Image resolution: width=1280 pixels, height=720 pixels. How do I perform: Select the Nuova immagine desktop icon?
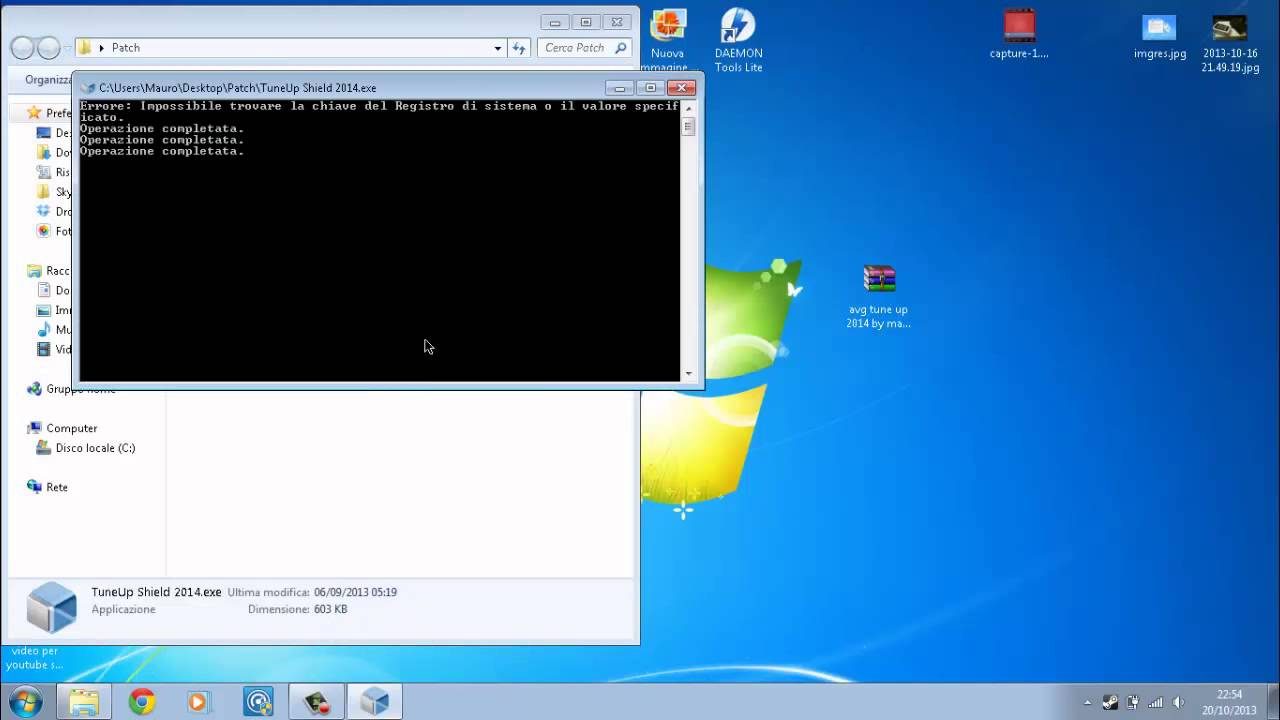click(667, 40)
